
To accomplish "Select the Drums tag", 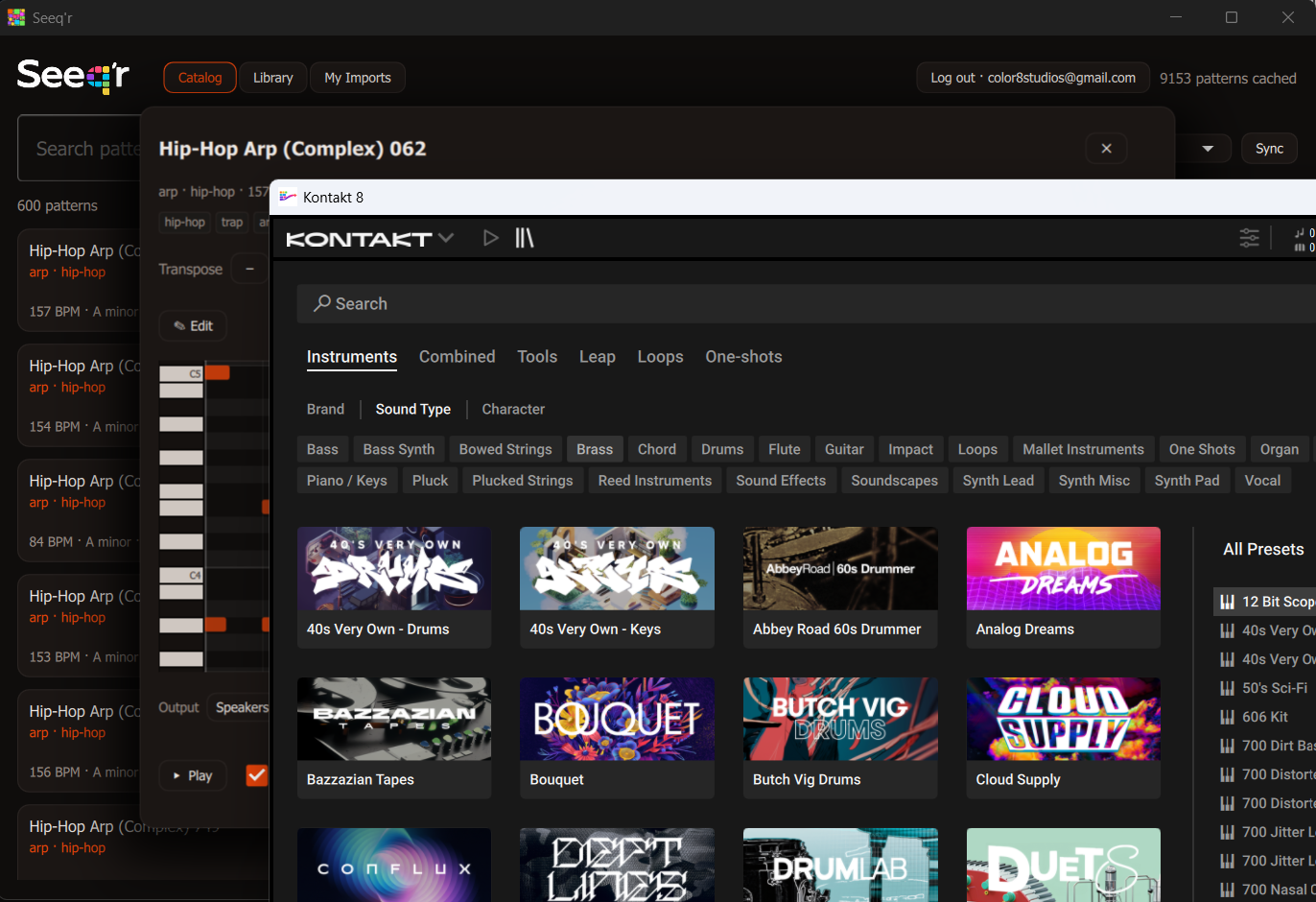I will click(722, 449).
